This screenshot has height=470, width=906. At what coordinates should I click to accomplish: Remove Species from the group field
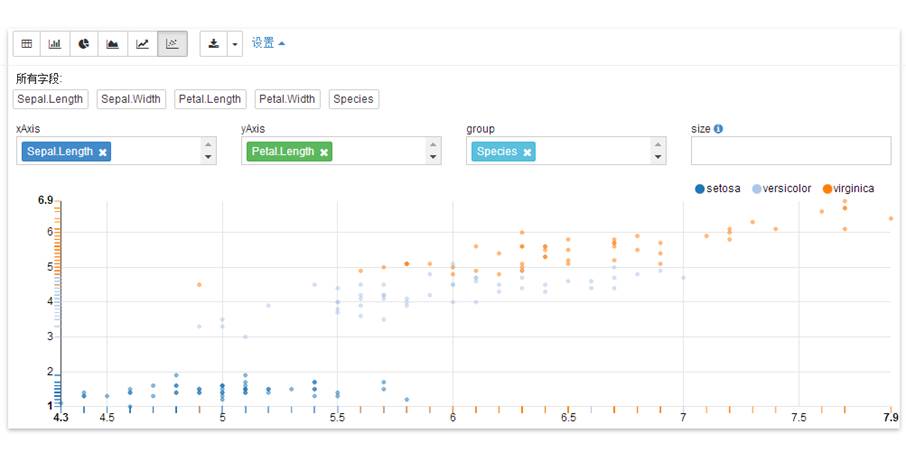(x=527, y=152)
